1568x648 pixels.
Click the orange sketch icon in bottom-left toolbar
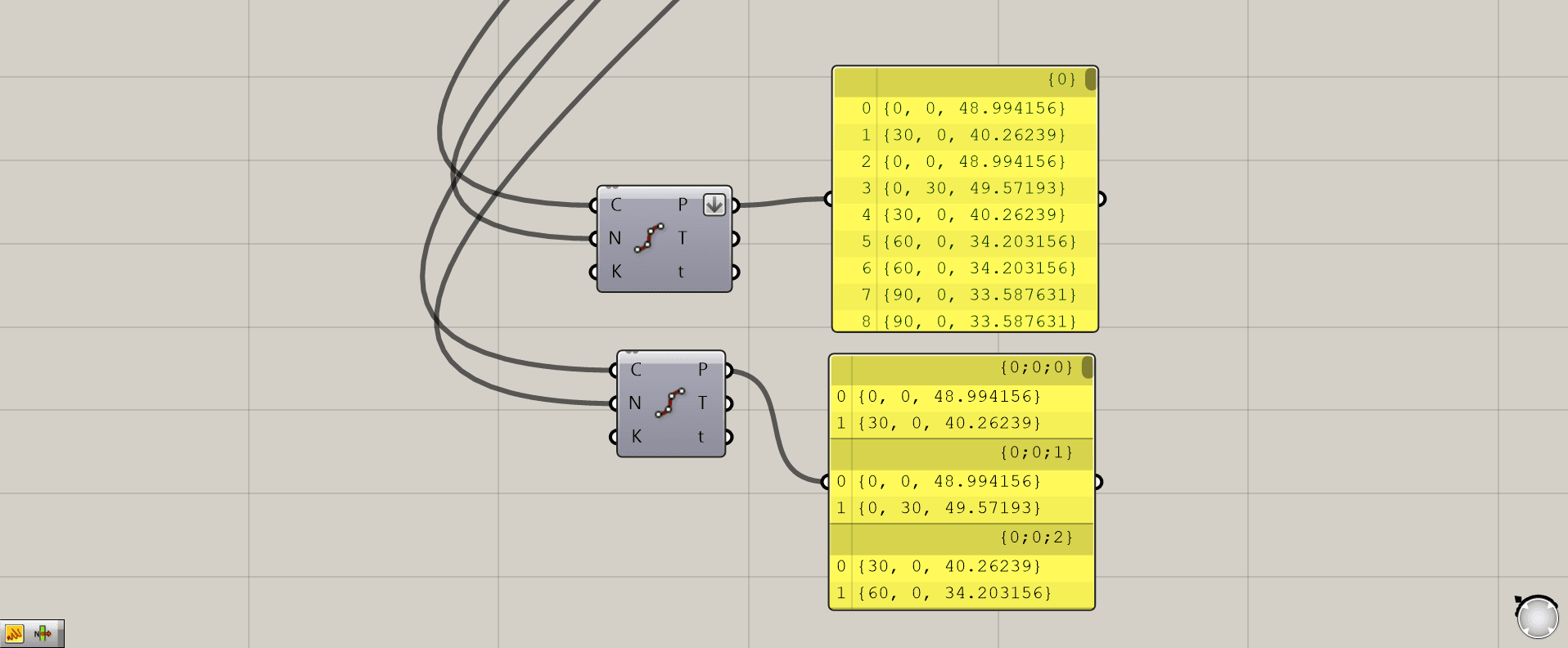point(15,633)
